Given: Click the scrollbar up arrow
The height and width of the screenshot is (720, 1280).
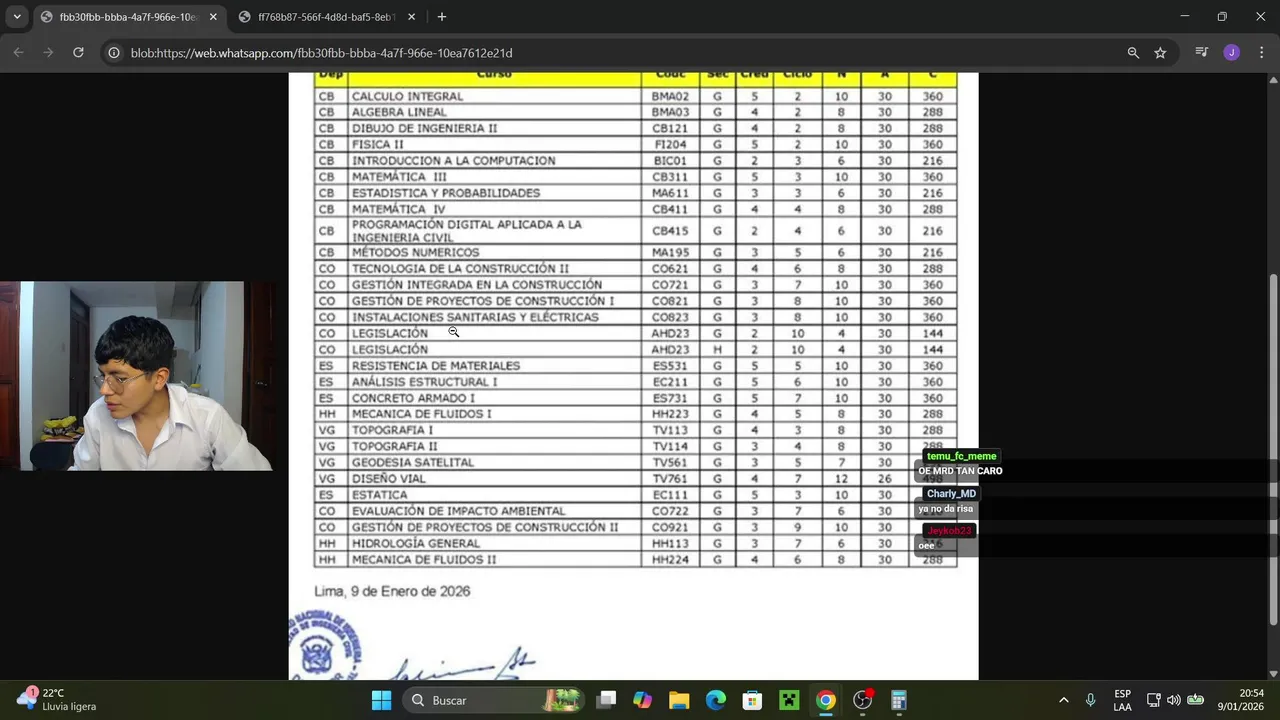Looking at the screenshot, I should tap(1272, 80).
